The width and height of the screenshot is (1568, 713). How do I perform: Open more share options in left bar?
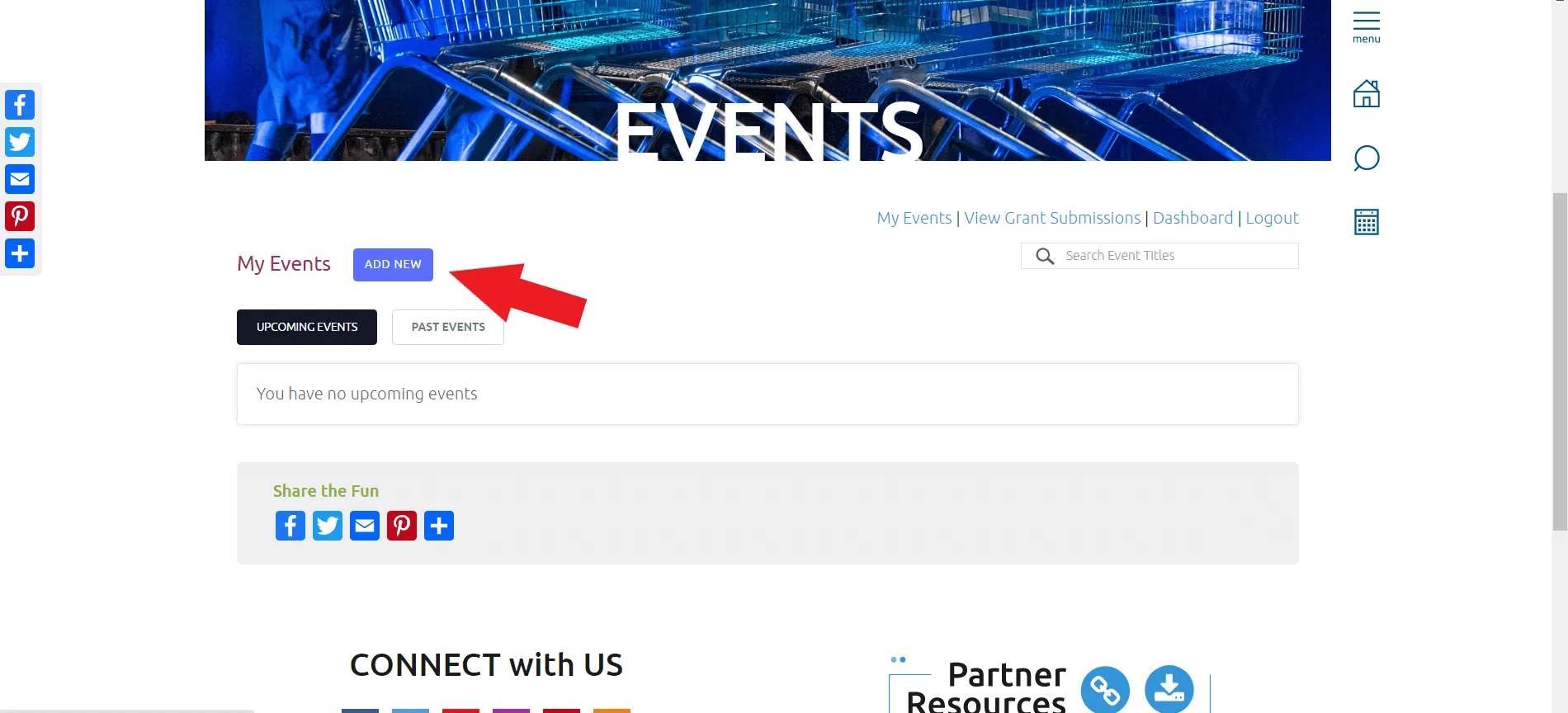pos(20,253)
